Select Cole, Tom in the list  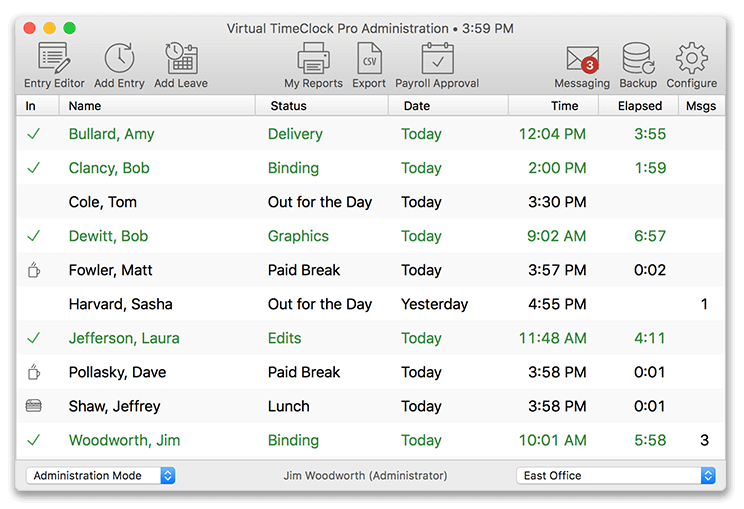[102, 202]
